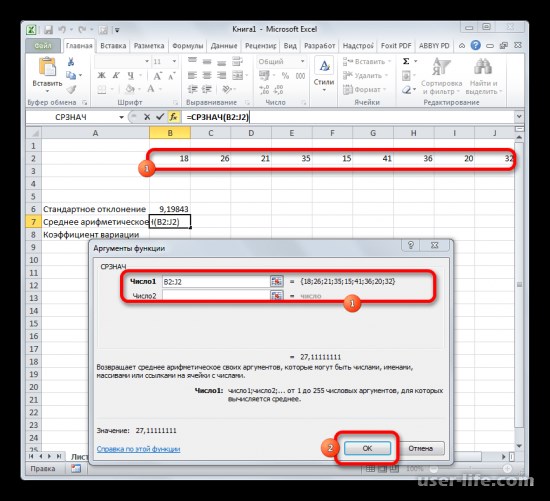
Task: Click the AutoSum sigma icon
Action: [x=406, y=61]
